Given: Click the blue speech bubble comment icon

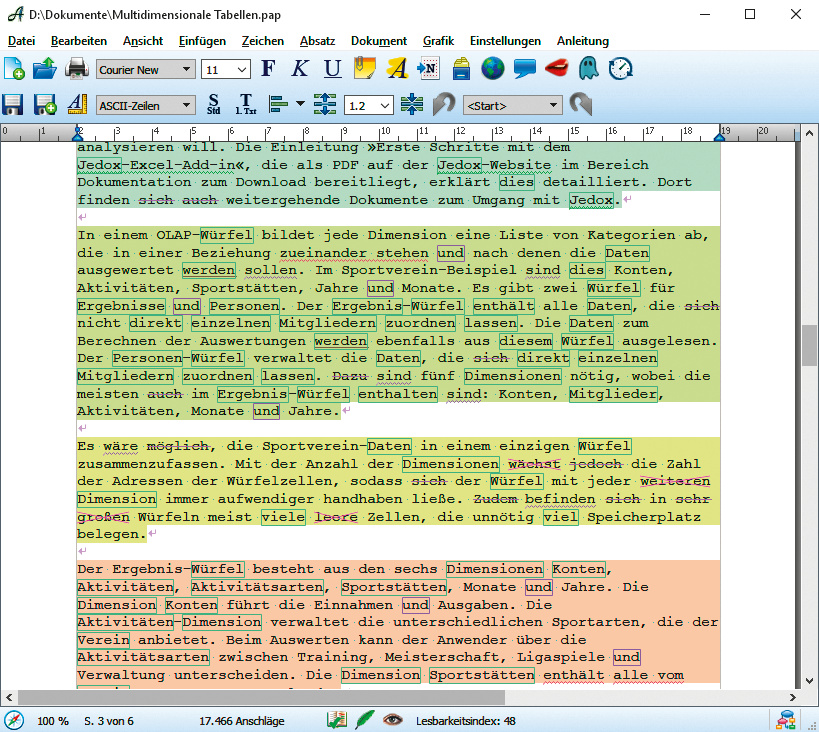Looking at the screenshot, I should (x=524, y=69).
